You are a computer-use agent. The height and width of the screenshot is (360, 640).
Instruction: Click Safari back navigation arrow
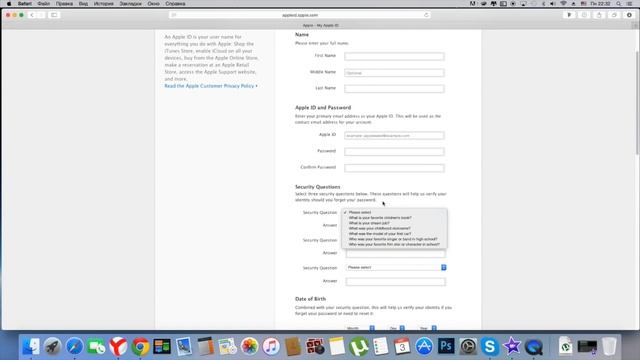[32, 15]
